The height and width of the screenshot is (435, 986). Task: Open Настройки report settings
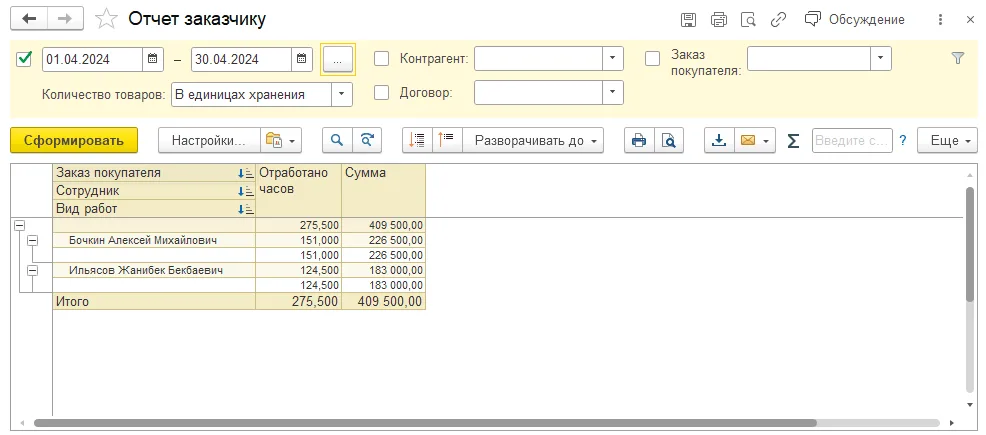coord(209,140)
